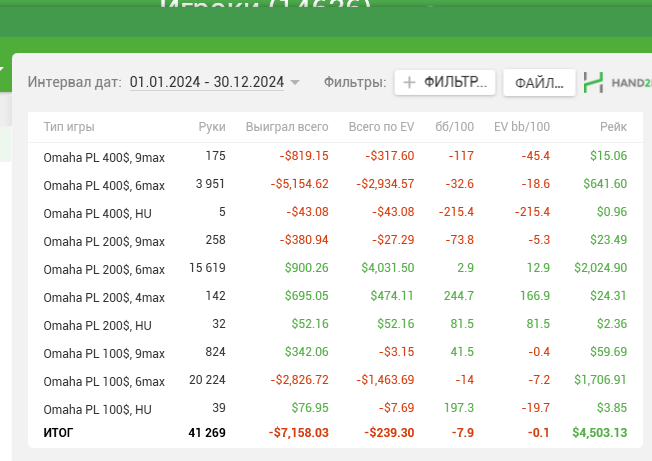
Task: Click the EV bb/100 value 166.9
Action: tap(535, 296)
